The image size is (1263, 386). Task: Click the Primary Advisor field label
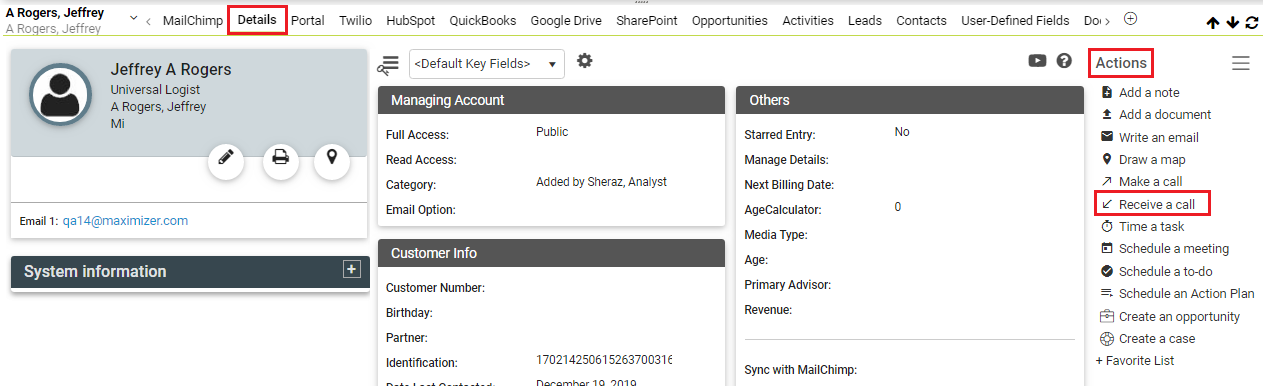[x=788, y=285]
